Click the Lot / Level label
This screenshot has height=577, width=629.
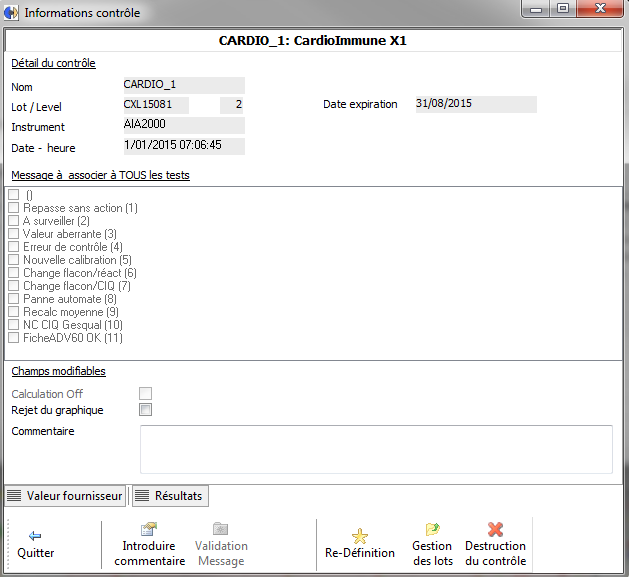click(x=37, y=107)
